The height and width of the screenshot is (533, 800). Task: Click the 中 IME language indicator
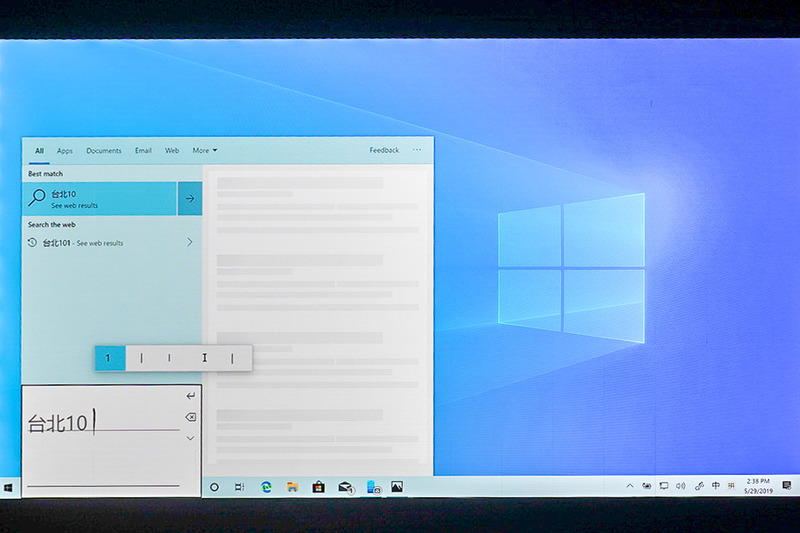tap(716, 486)
